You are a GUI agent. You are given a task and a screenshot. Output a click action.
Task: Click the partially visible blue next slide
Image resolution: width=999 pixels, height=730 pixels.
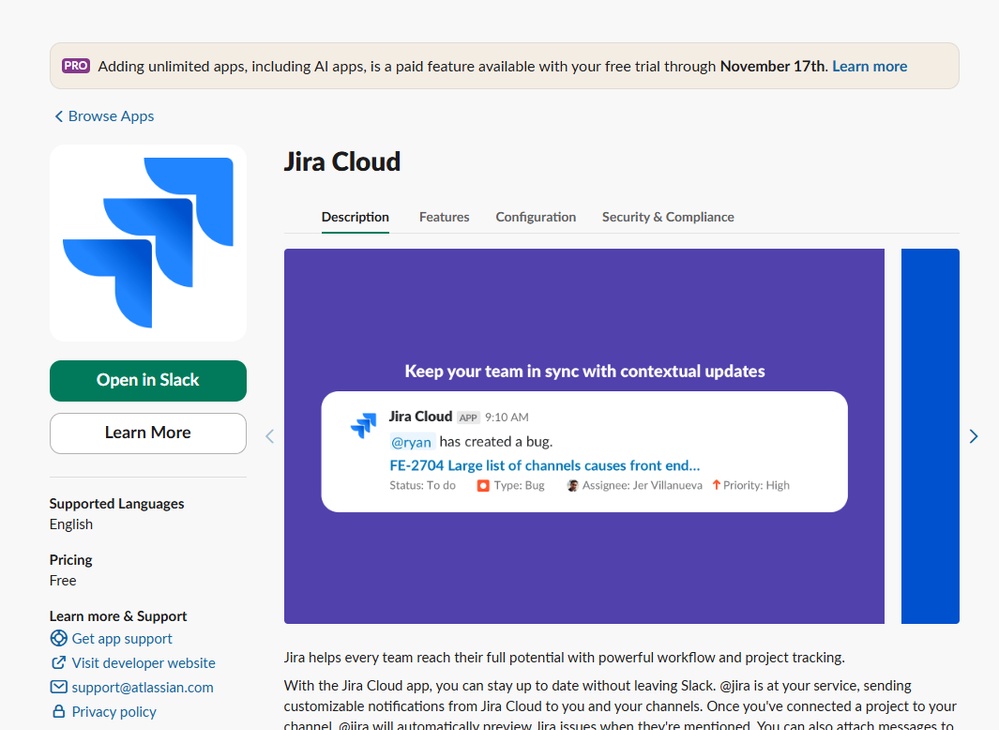click(x=930, y=436)
